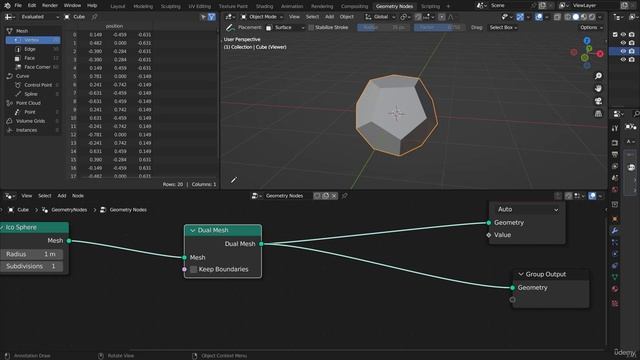This screenshot has height=360, width=640.
Task: Pin the Geometry Nodes node tree
Action: (344, 196)
